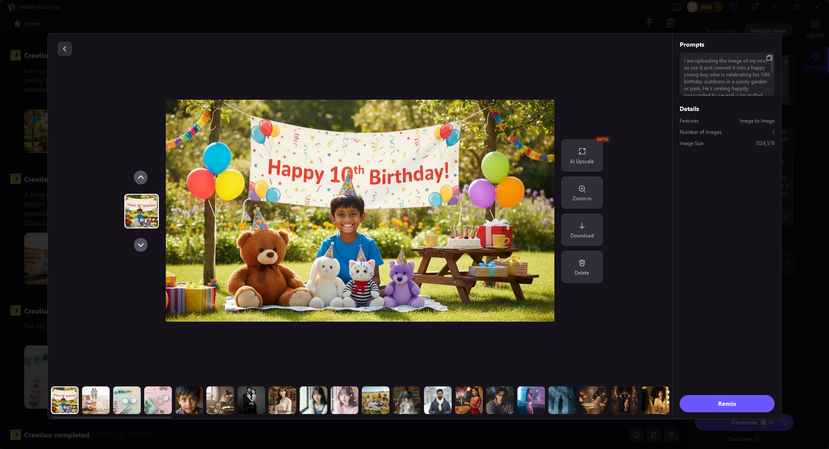829x449 pixels.
Task: Click the "Number of Images" label
Action: 700,132
